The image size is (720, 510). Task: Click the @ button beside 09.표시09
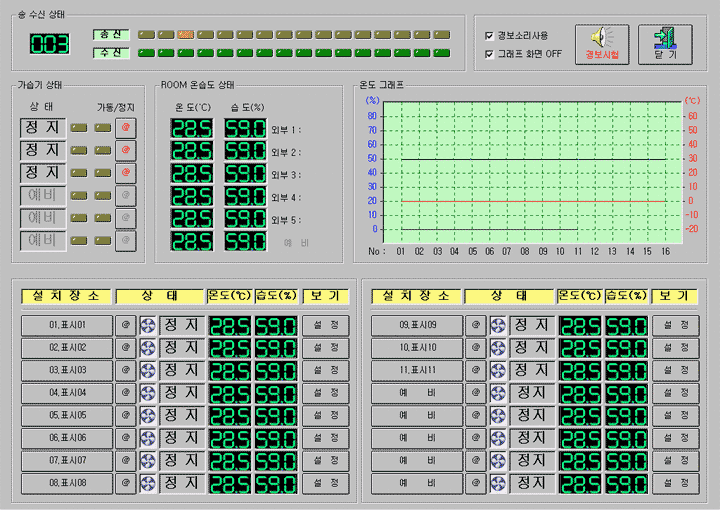[x=475, y=325]
